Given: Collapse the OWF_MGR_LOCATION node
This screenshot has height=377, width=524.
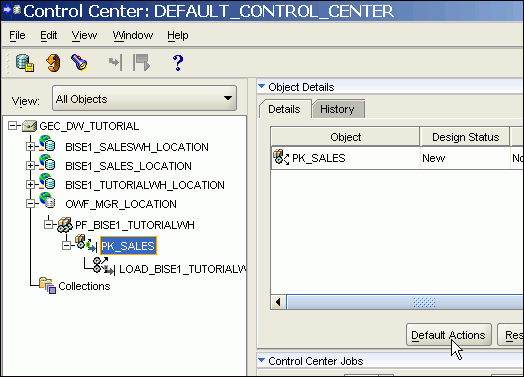Looking at the screenshot, I should tap(30, 204).
